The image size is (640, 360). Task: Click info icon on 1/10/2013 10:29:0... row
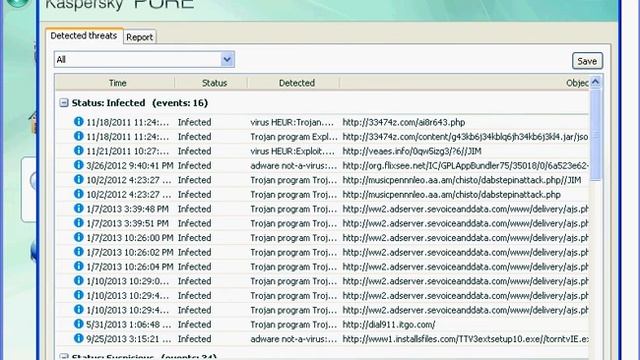point(78,281)
